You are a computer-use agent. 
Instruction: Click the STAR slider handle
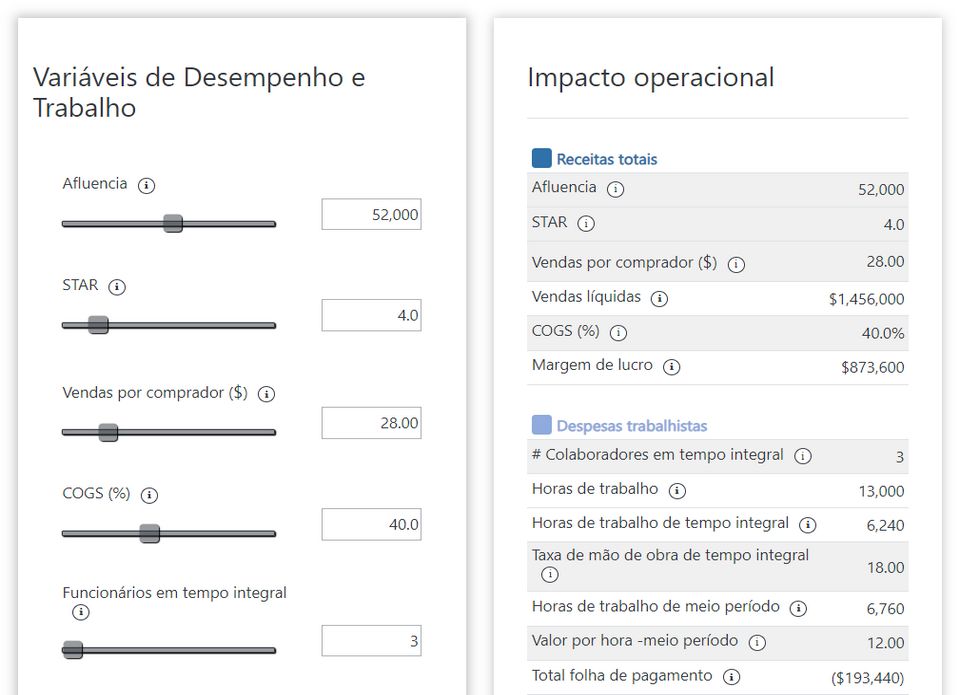(98, 324)
